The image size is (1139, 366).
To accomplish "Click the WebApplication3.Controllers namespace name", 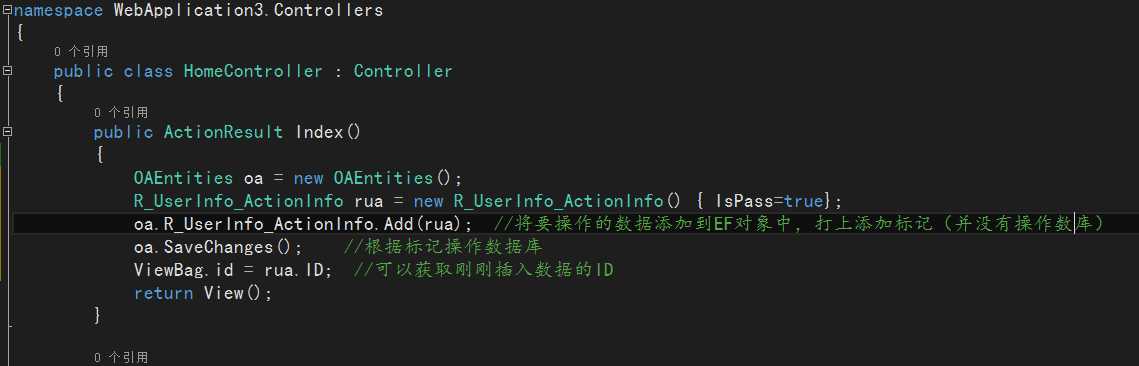I will [248, 10].
